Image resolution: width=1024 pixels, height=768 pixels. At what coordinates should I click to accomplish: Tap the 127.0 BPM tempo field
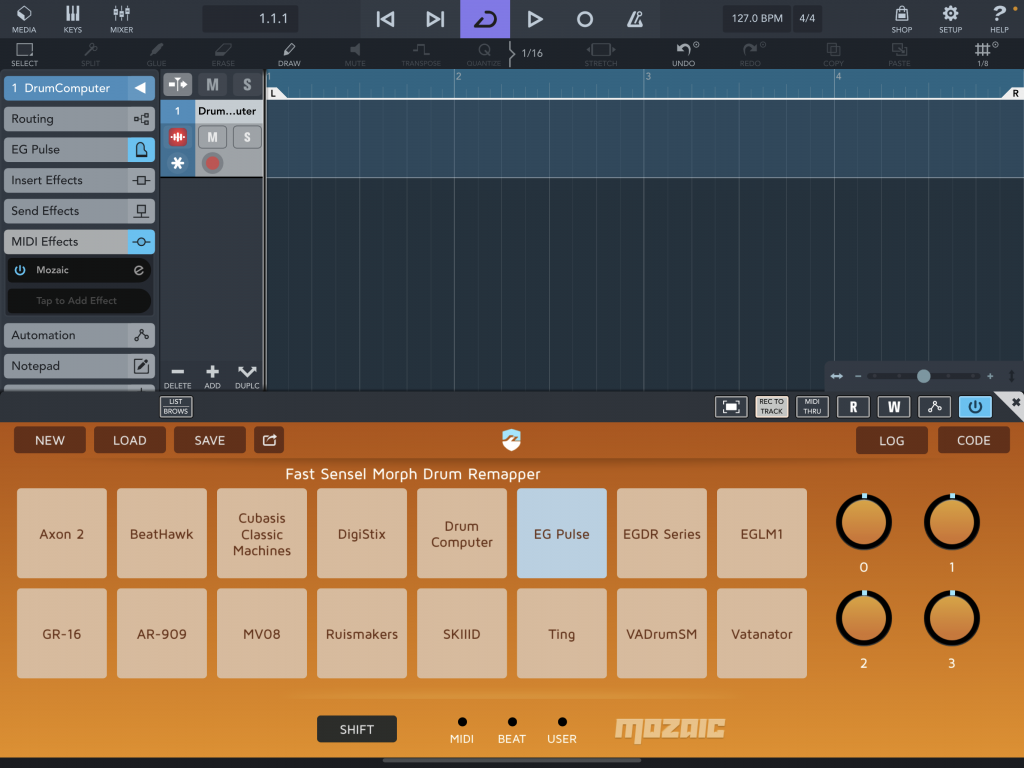[x=757, y=18]
